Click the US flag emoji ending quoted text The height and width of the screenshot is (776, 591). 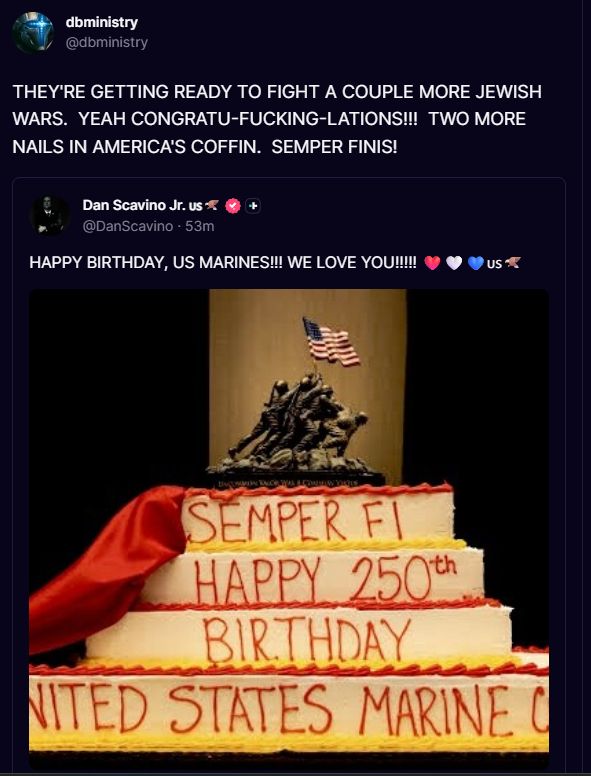[494, 263]
